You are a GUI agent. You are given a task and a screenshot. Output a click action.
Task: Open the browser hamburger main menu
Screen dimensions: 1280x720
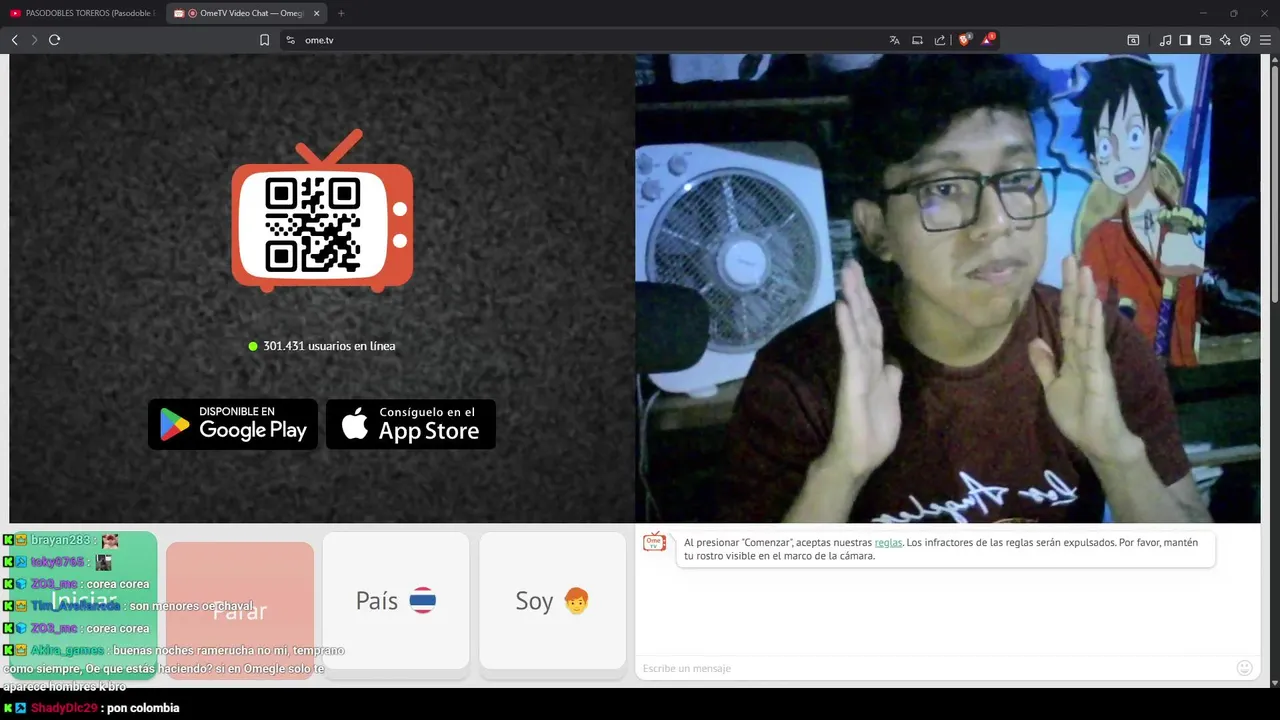[1265, 40]
